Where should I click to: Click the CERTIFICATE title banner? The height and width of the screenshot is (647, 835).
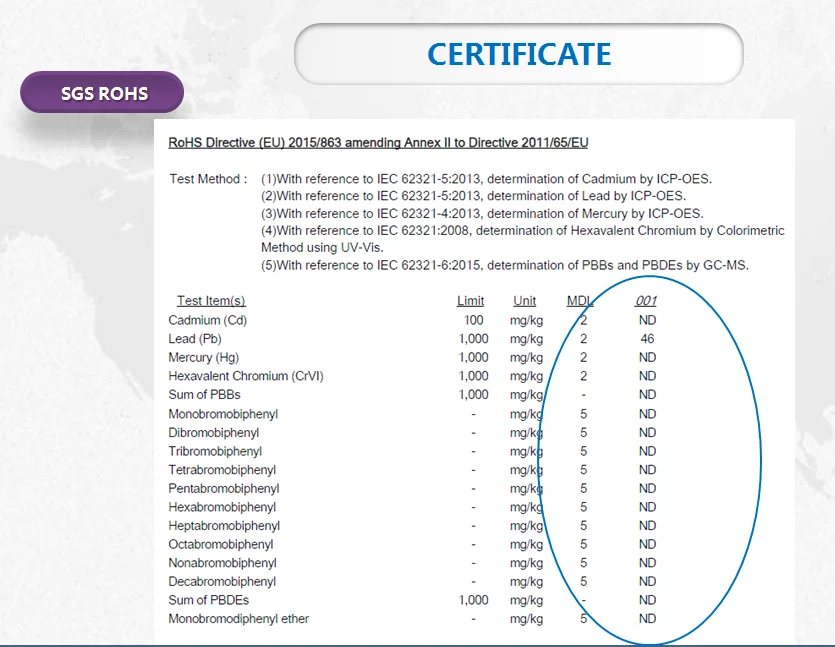point(518,53)
